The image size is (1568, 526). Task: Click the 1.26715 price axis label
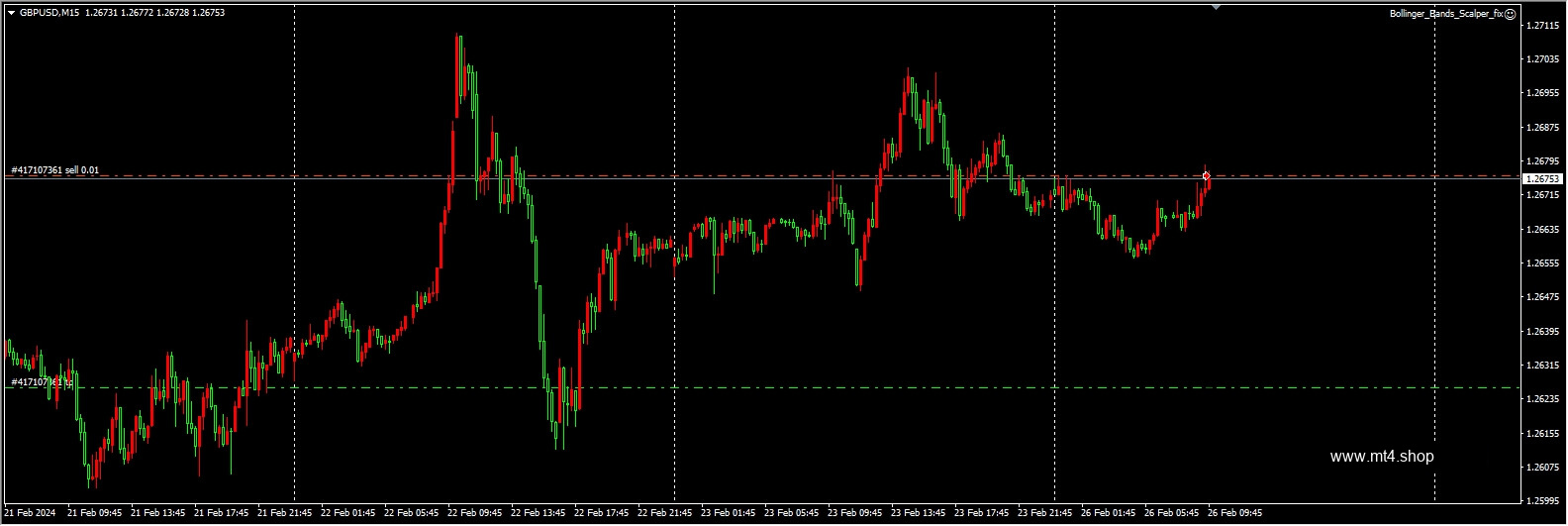[1543, 195]
